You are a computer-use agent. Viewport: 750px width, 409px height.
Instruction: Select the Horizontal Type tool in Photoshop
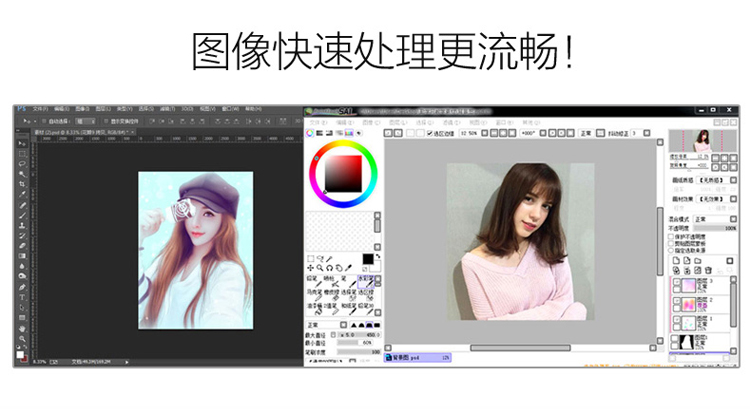pyautogui.click(x=22, y=298)
